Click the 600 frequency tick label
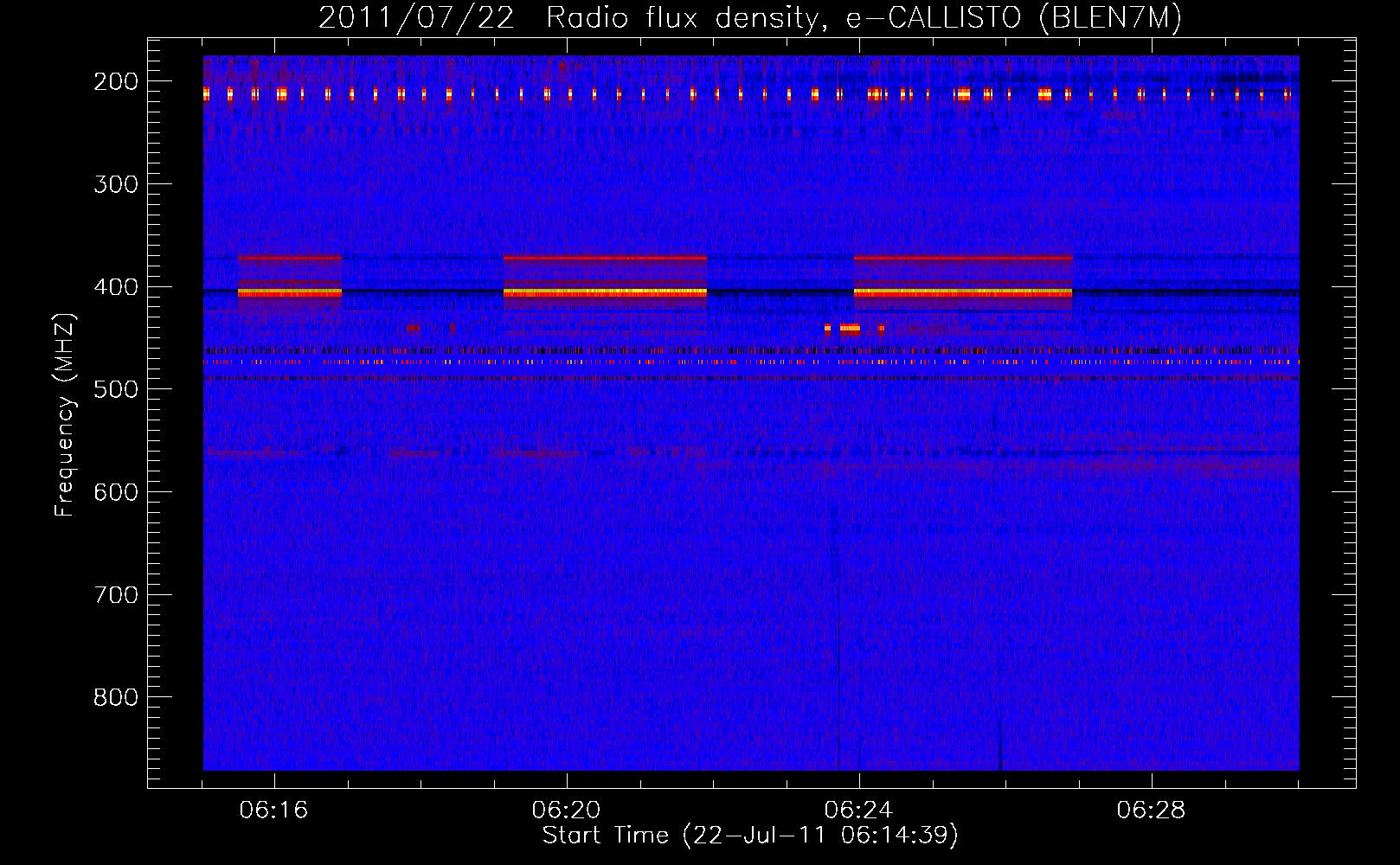Screen dimensions: 1400x865 (x=116, y=492)
